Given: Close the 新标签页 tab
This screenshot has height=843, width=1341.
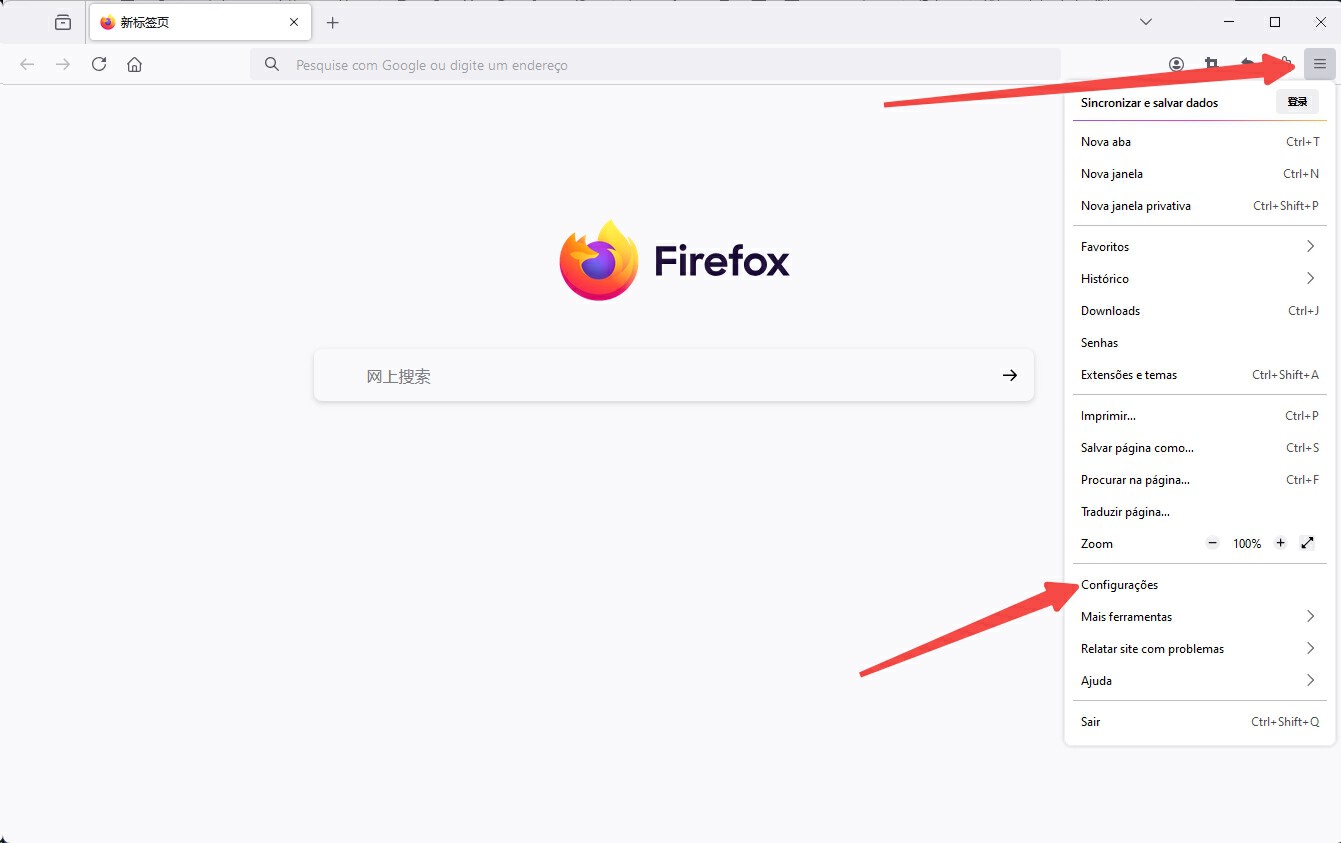Looking at the screenshot, I should click(x=294, y=22).
